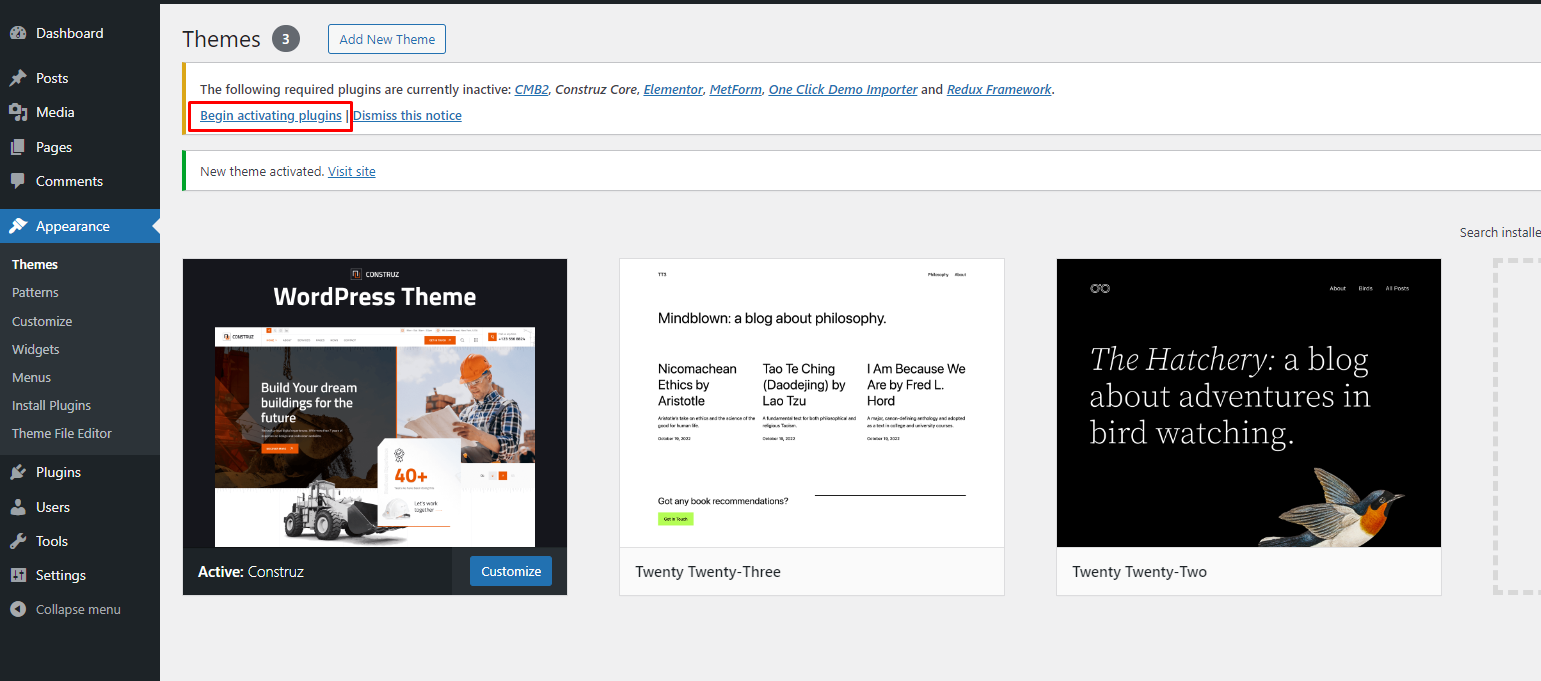Dismiss this notice link
Image resolution: width=1541 pixels, height=681 pixels.
[x=407, y=115]
